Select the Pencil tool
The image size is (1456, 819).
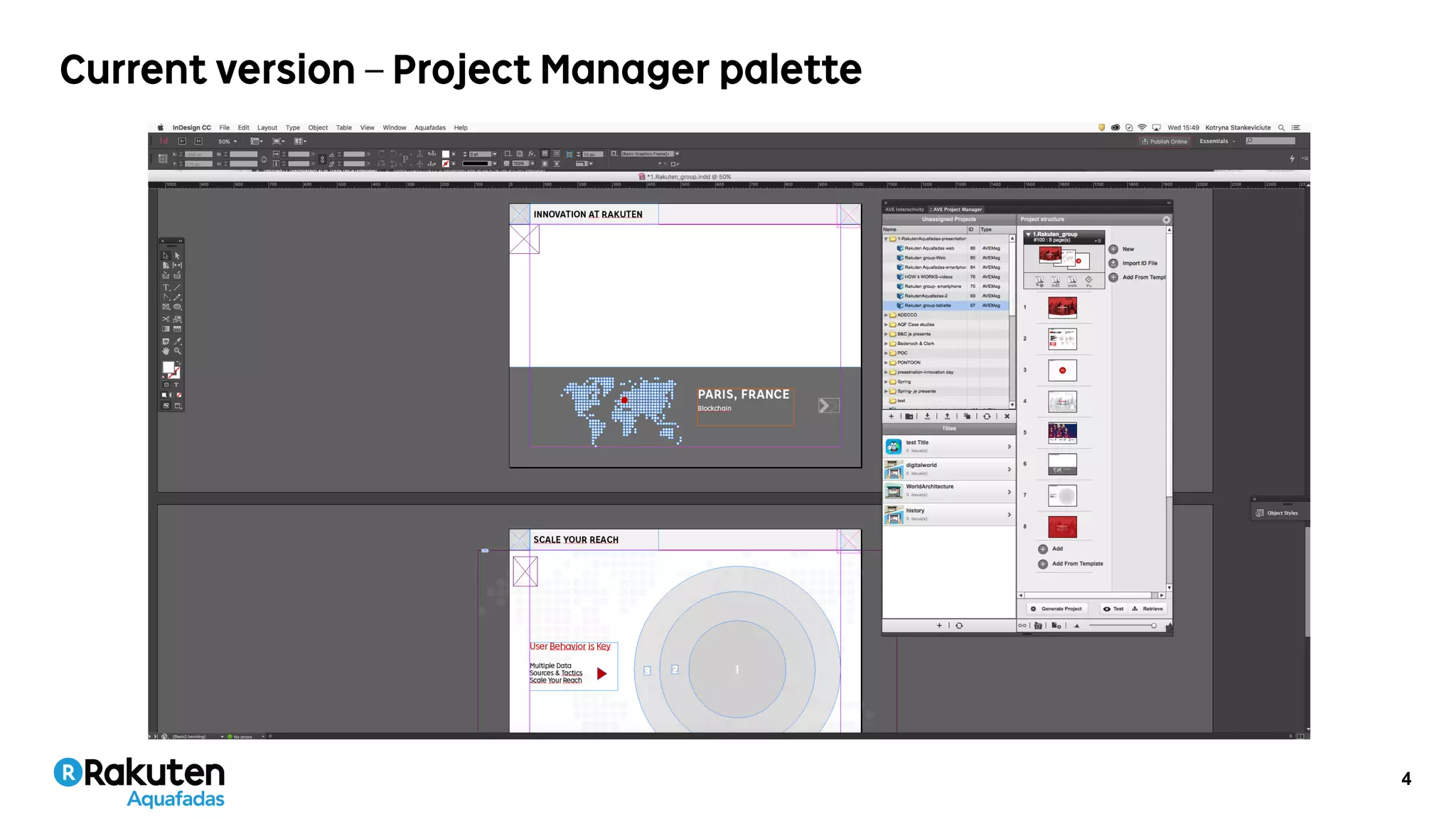[178, 298]
